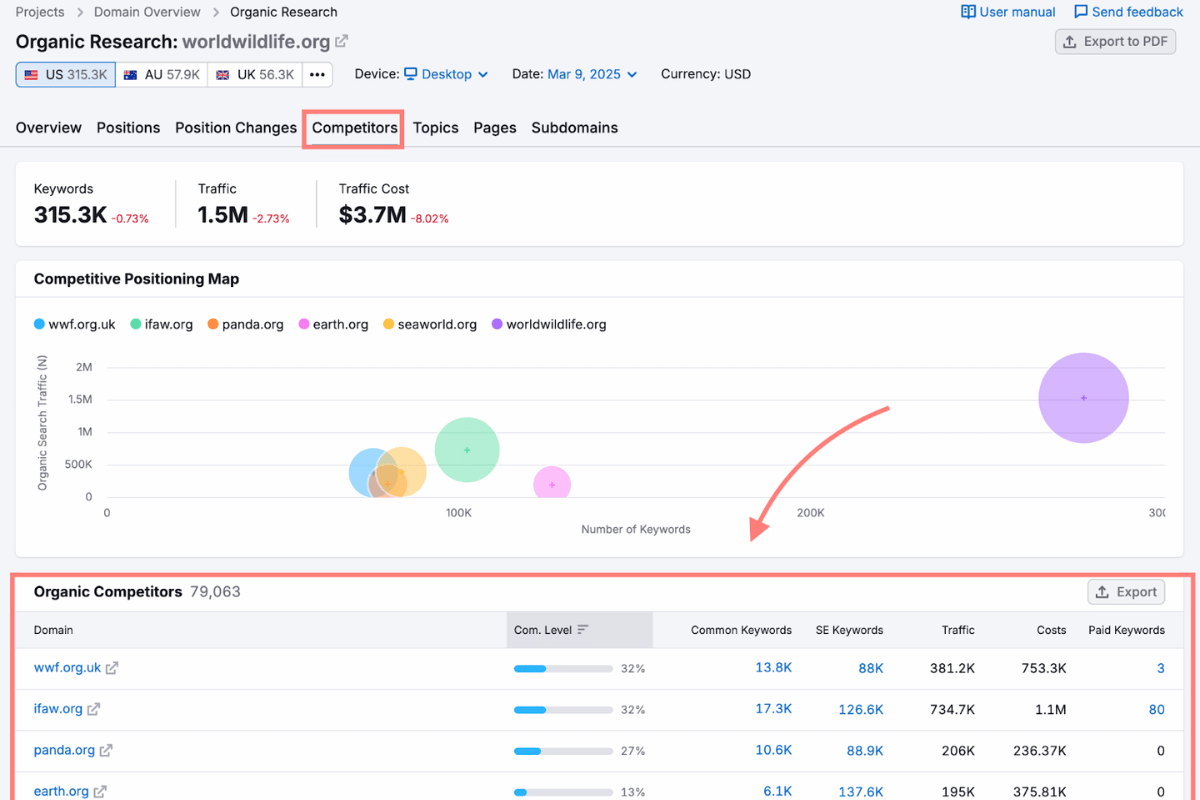Export report to PDF
The width and height of the screenshot is (1200, 800).
(x=1115, y=41)
